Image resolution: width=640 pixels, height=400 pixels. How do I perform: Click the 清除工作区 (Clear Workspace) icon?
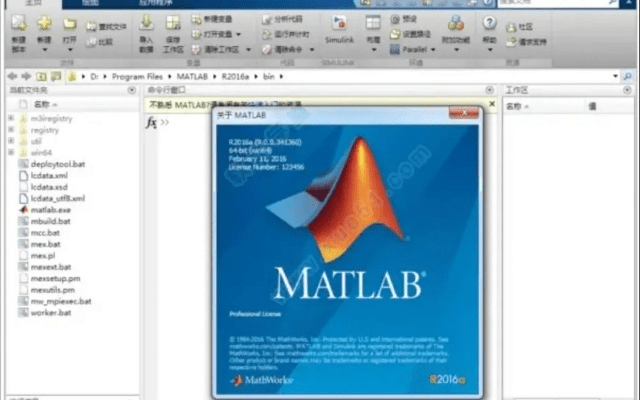point(197,49)
